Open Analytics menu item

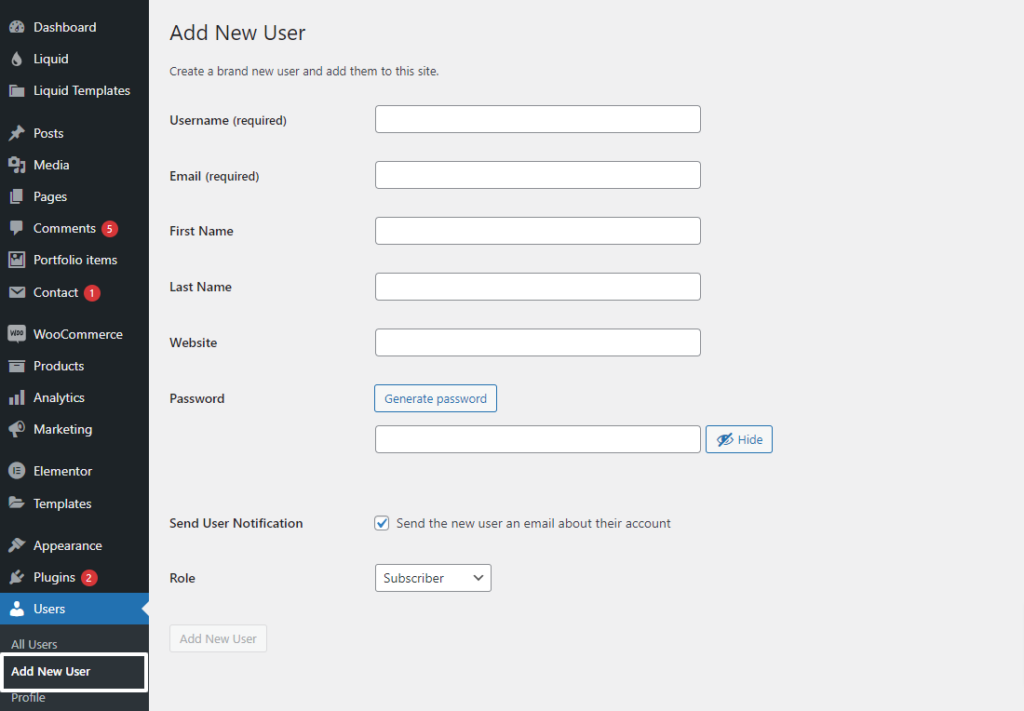pyautogui.click(x=74, y=398)
